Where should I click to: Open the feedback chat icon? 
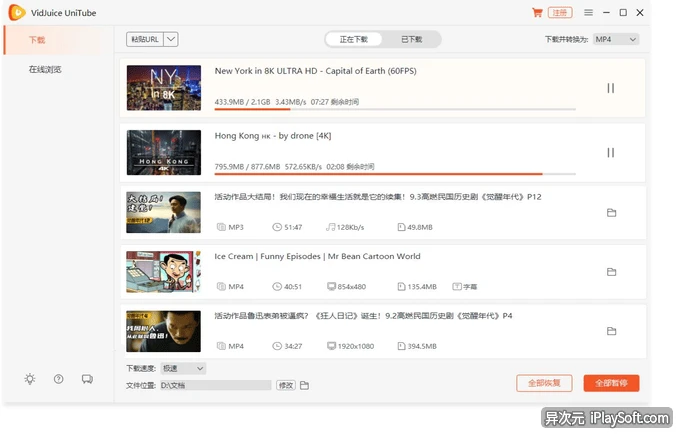[x=87, y=379]
